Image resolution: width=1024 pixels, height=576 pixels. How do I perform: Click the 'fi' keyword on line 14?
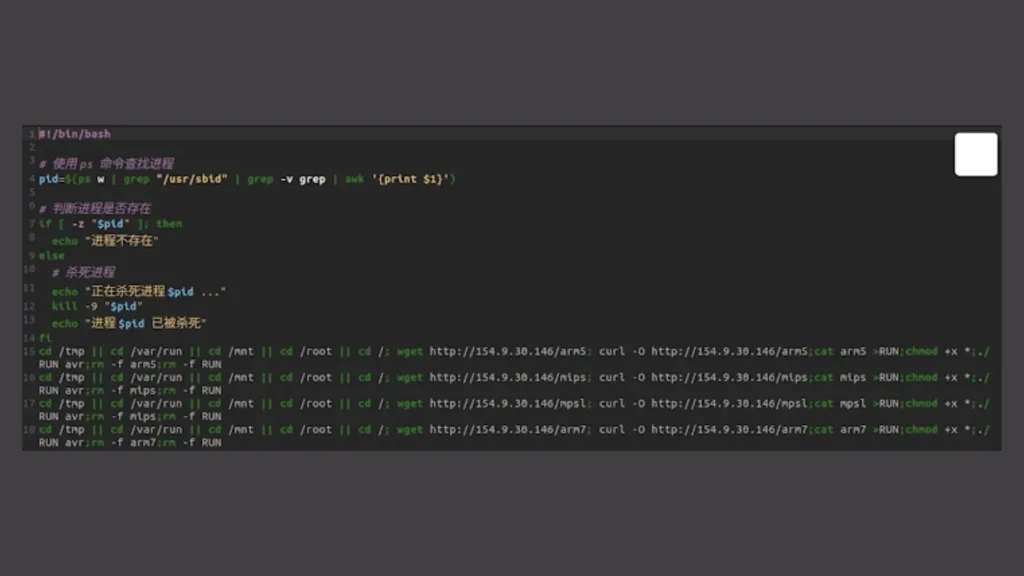click(x=45, y=338)
